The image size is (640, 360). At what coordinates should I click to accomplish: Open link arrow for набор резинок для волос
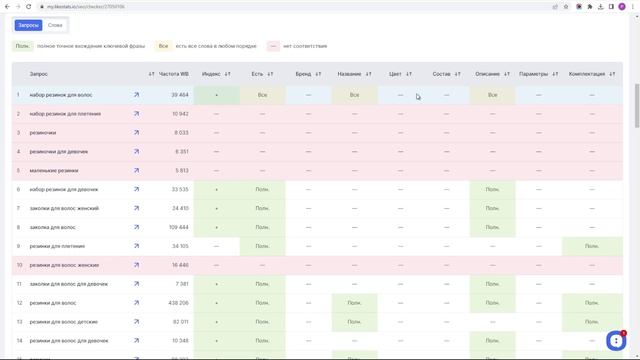click(136, 95)
